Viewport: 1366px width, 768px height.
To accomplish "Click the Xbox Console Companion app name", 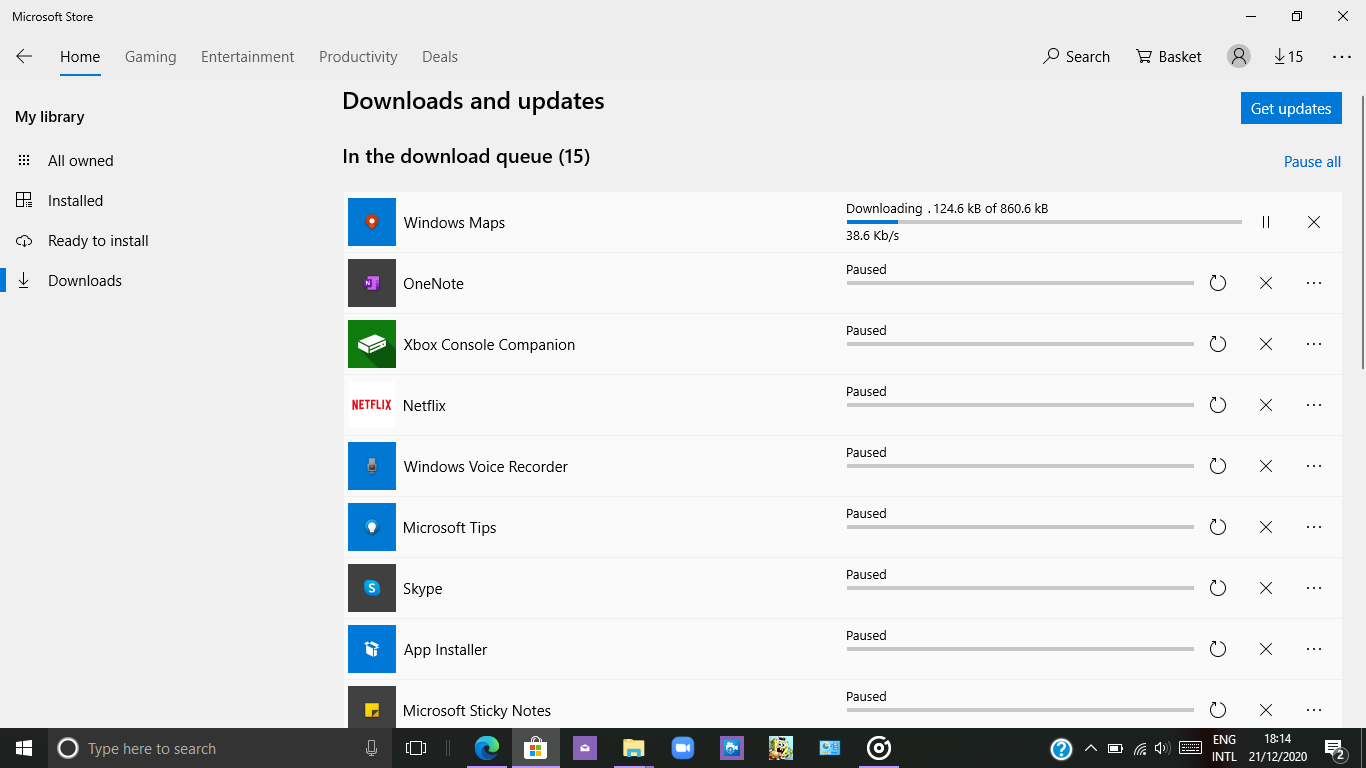I will (489, 344).
